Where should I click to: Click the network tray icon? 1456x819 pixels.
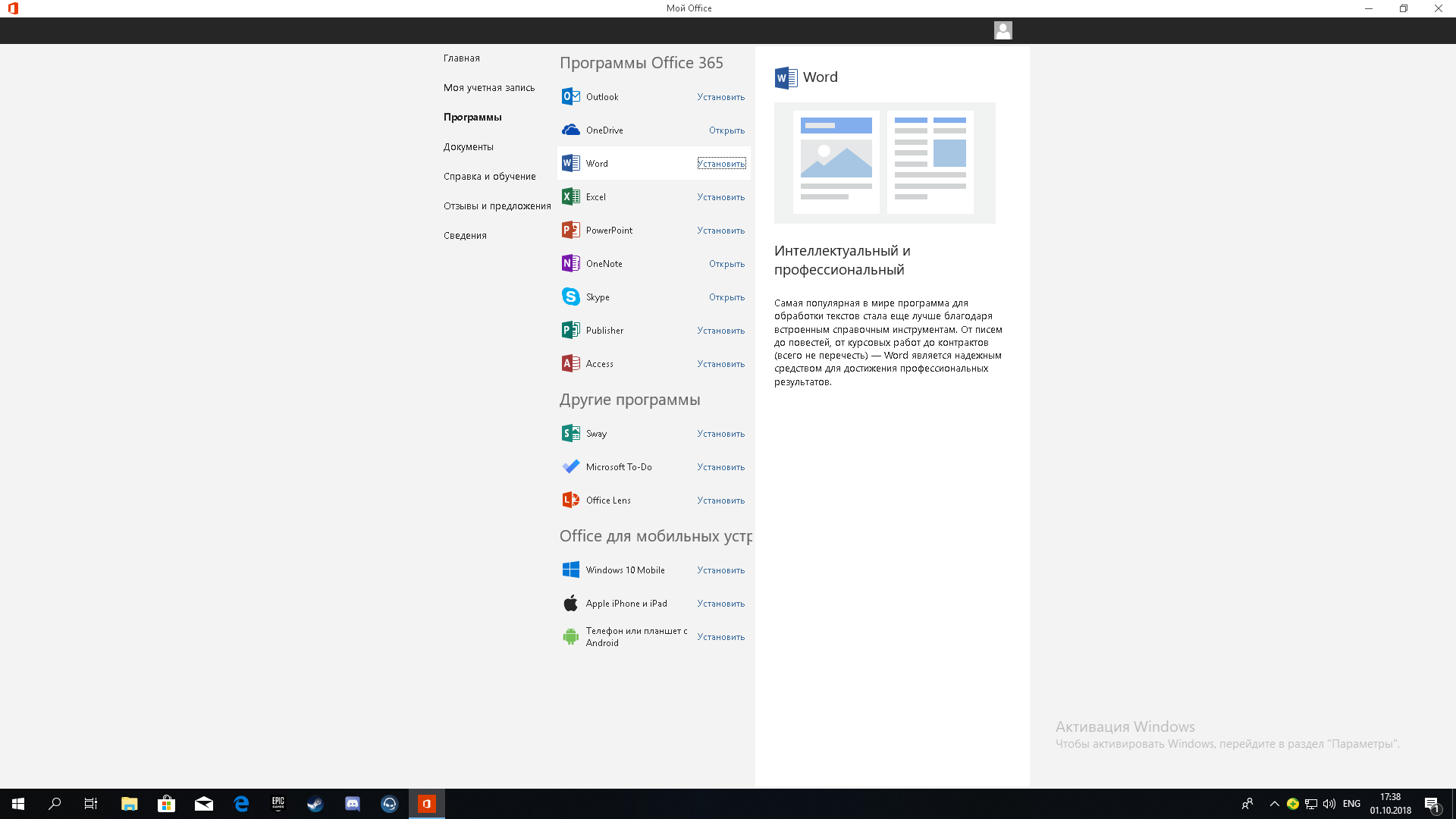click(1310, 804)
